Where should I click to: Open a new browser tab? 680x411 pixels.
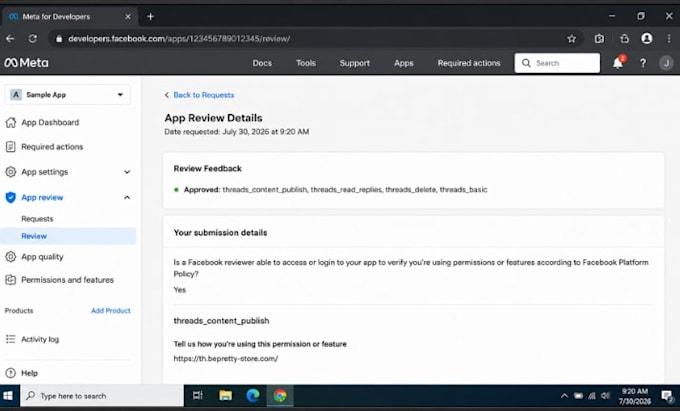pos(150,16)
